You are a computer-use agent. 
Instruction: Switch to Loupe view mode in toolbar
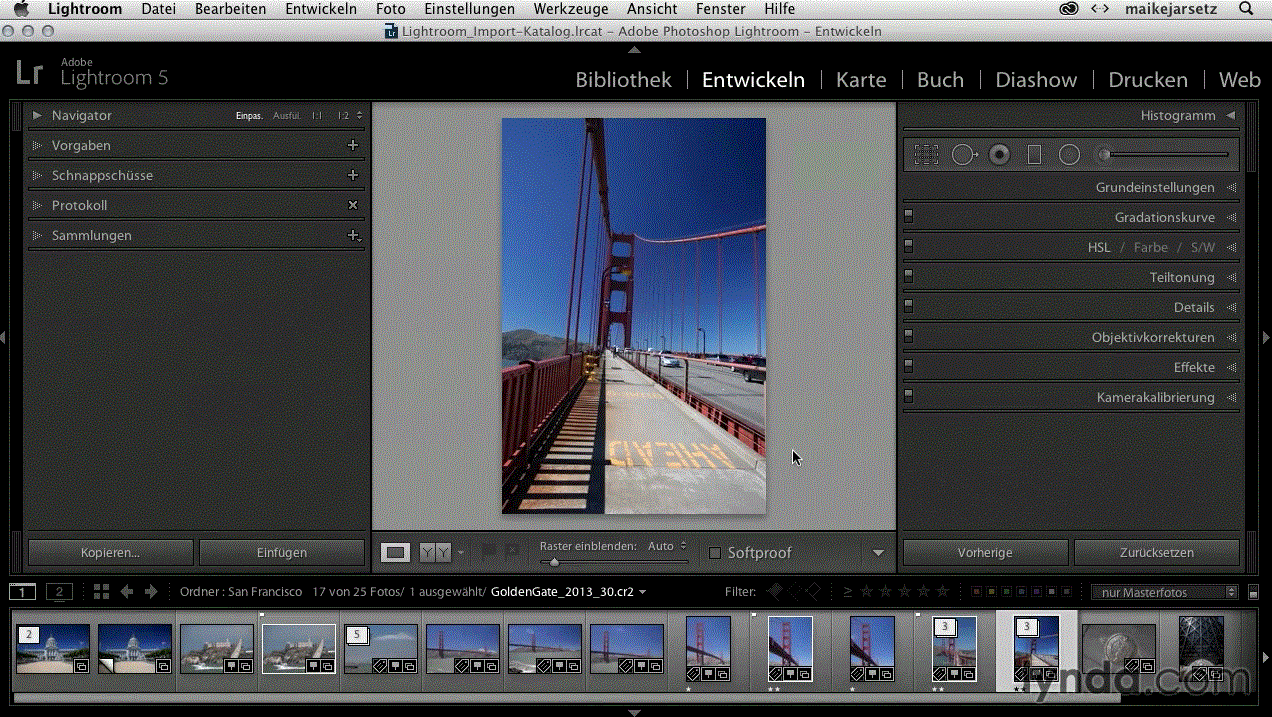point(396,552)
